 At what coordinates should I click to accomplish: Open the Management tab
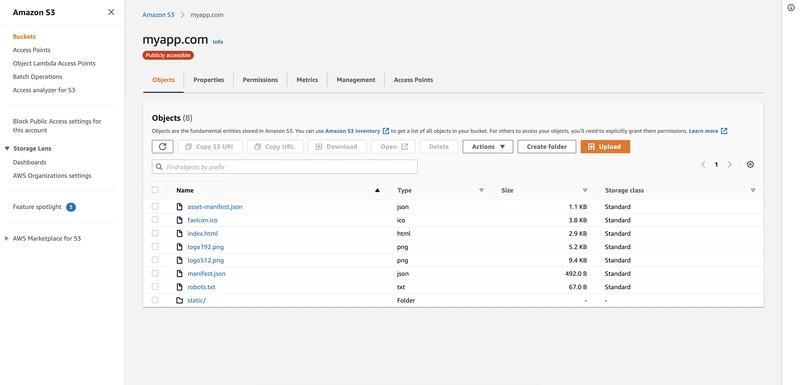pyautogui.click(x=356, y=80)
